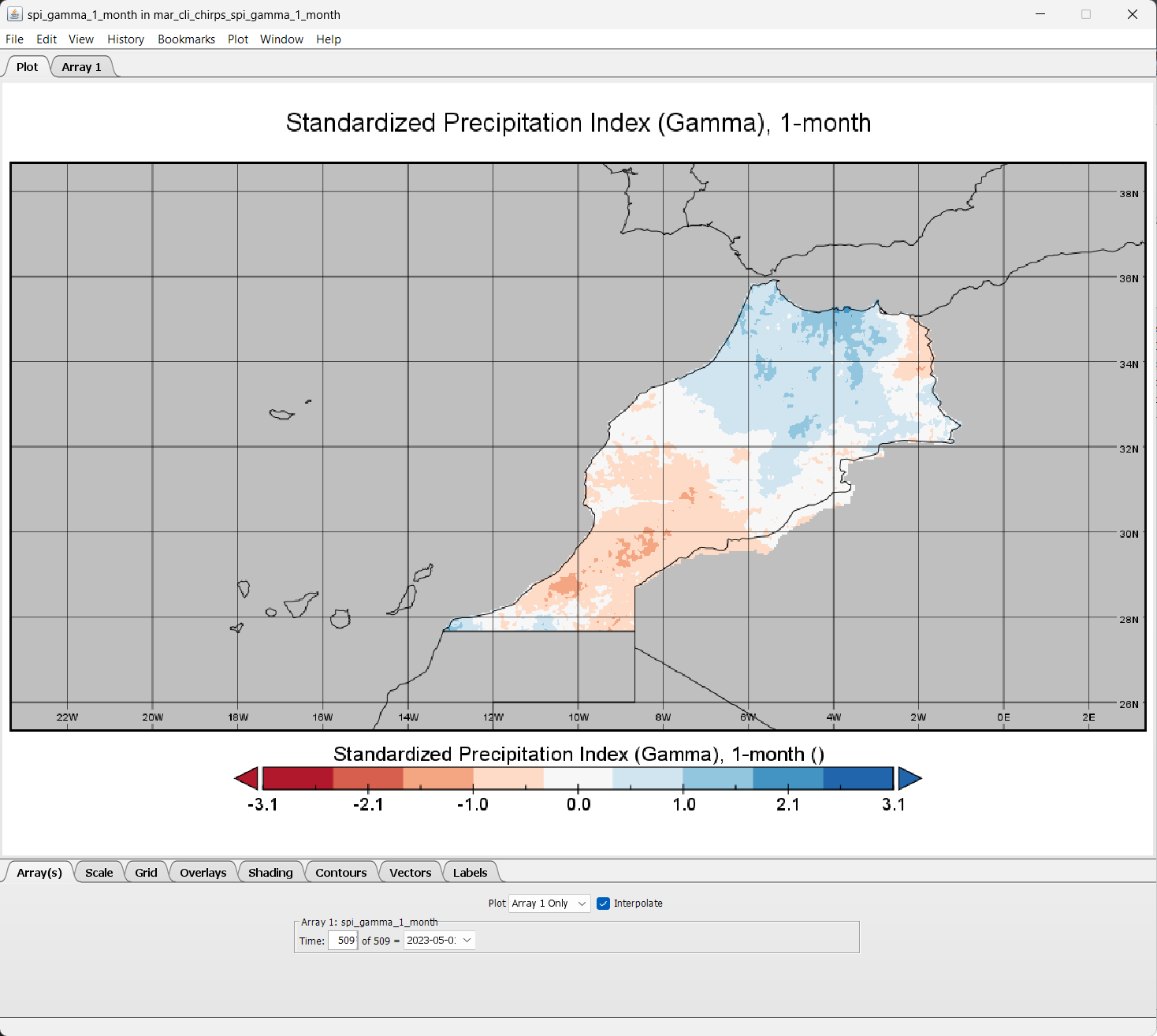This screenshot has width=1157, height=1036.
Task: Open the Bookmarks menu
Action: coord(187,39)
